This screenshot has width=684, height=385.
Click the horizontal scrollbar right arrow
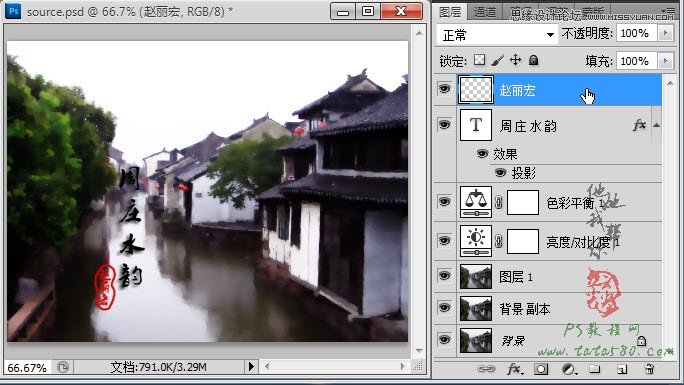(402, 367)
